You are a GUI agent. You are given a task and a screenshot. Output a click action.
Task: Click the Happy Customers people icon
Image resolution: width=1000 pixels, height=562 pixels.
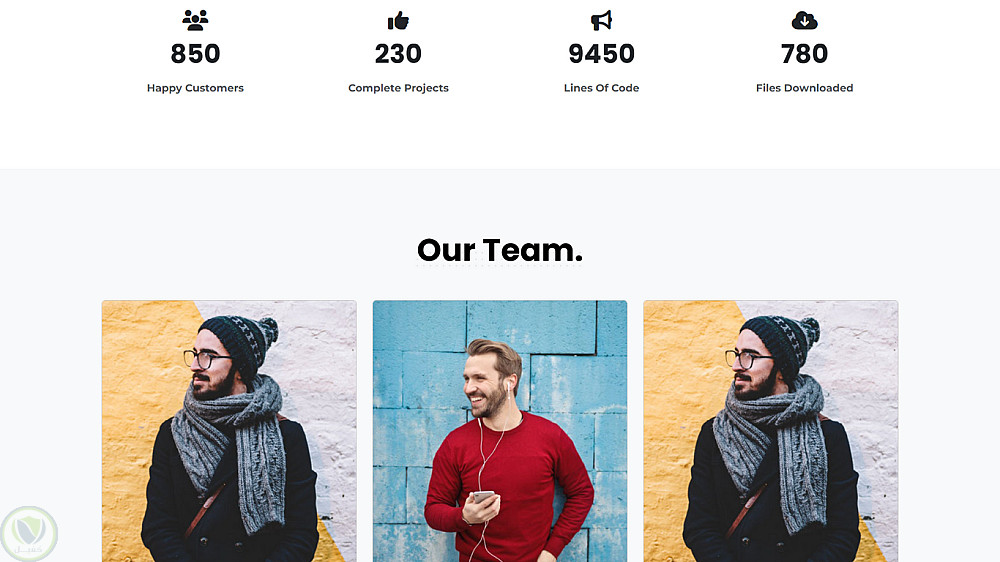point(195,20)
